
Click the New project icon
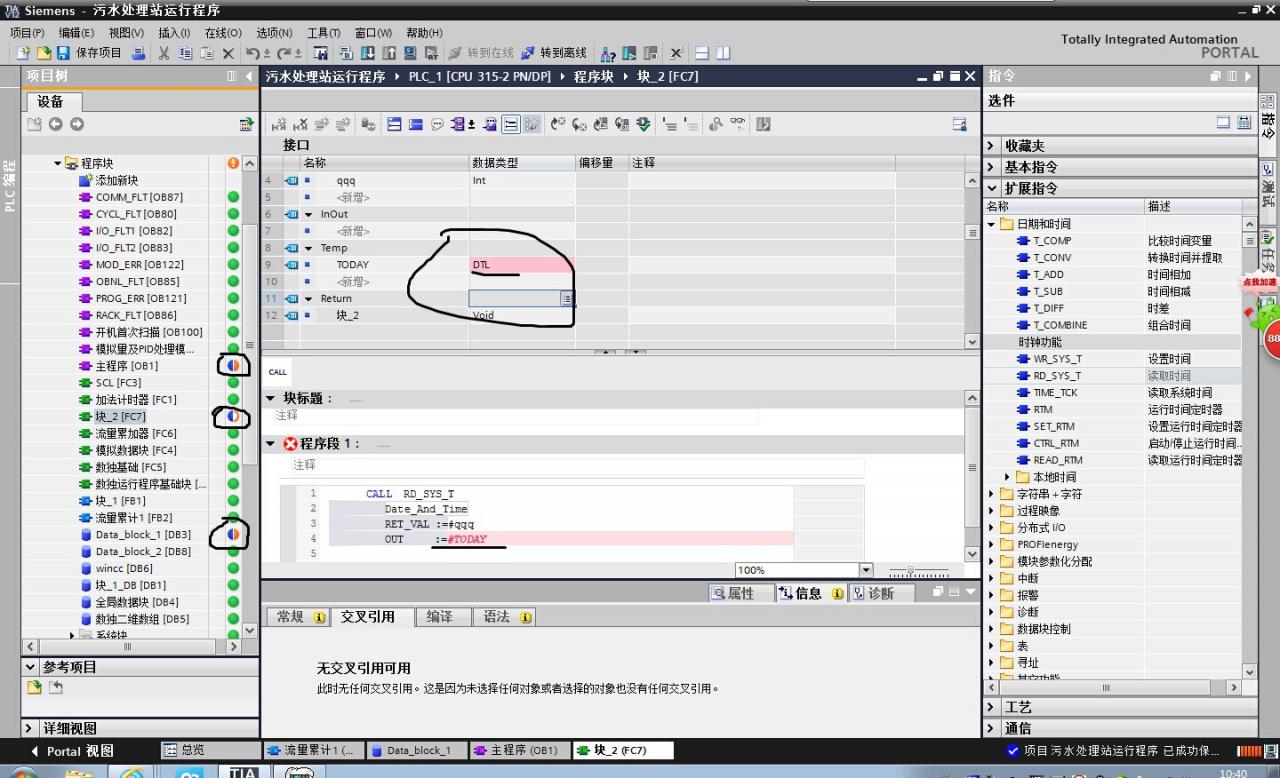click(23, 53)
